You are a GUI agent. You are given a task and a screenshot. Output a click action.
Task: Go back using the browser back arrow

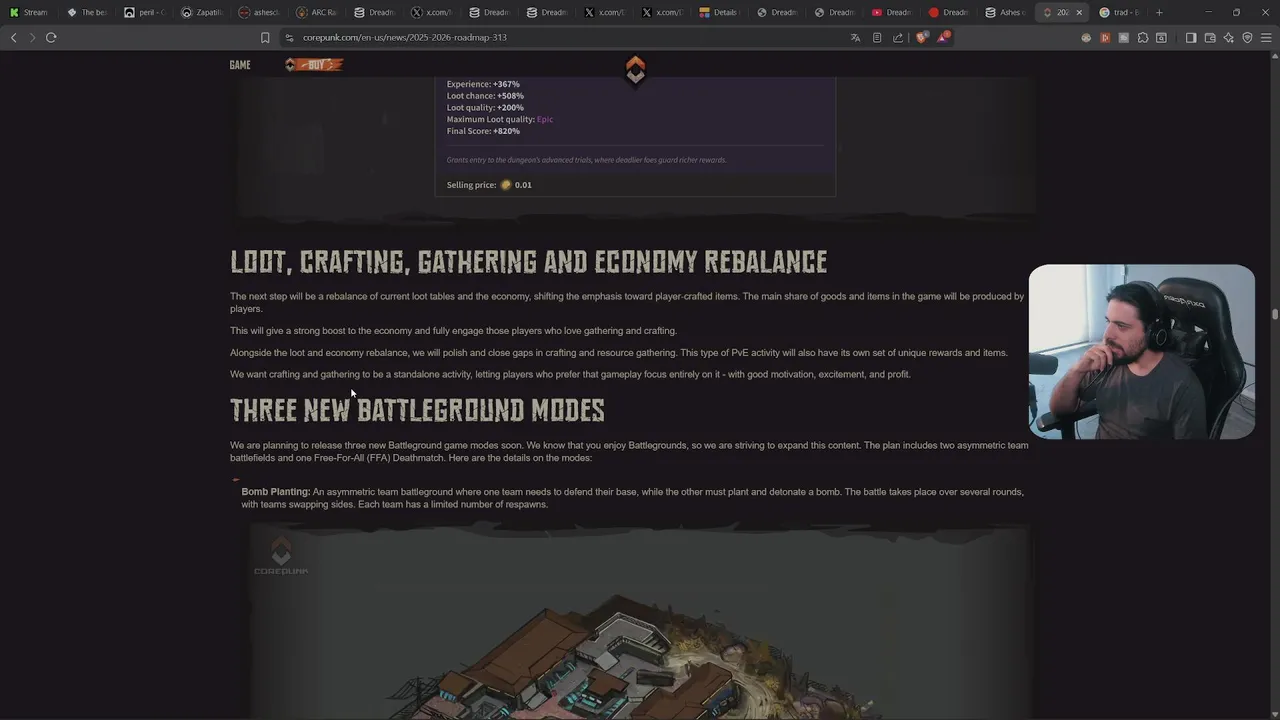13,37
